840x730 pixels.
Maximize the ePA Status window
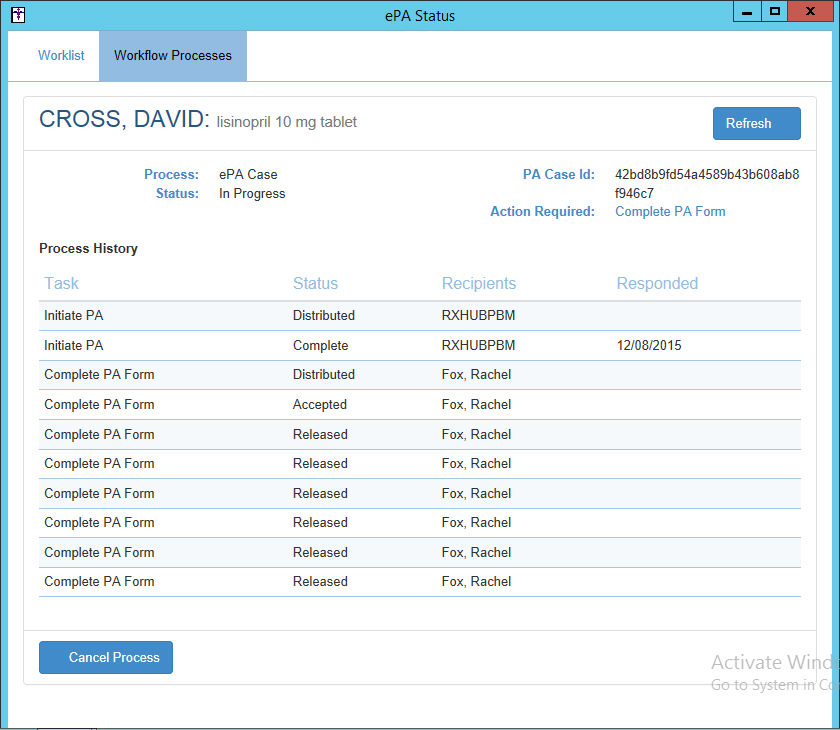pyautogui.click(x=774, y=11)
